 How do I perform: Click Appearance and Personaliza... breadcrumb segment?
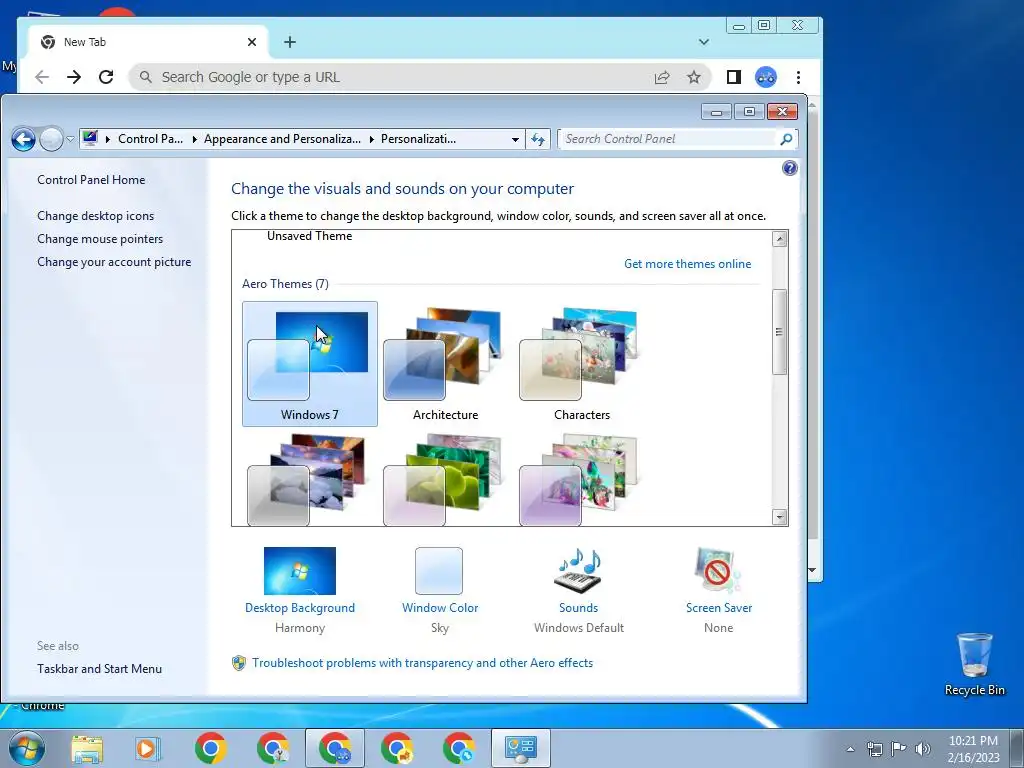(282, 139)
